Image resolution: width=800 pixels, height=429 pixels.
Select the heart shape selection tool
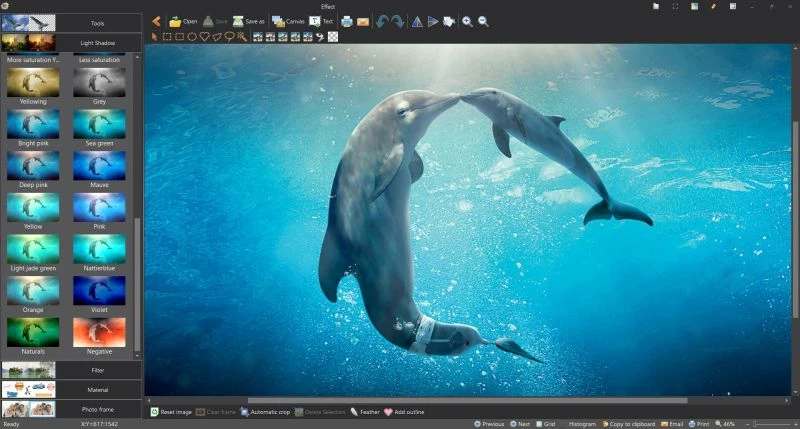pyautogui.click(x=204, y=37)
